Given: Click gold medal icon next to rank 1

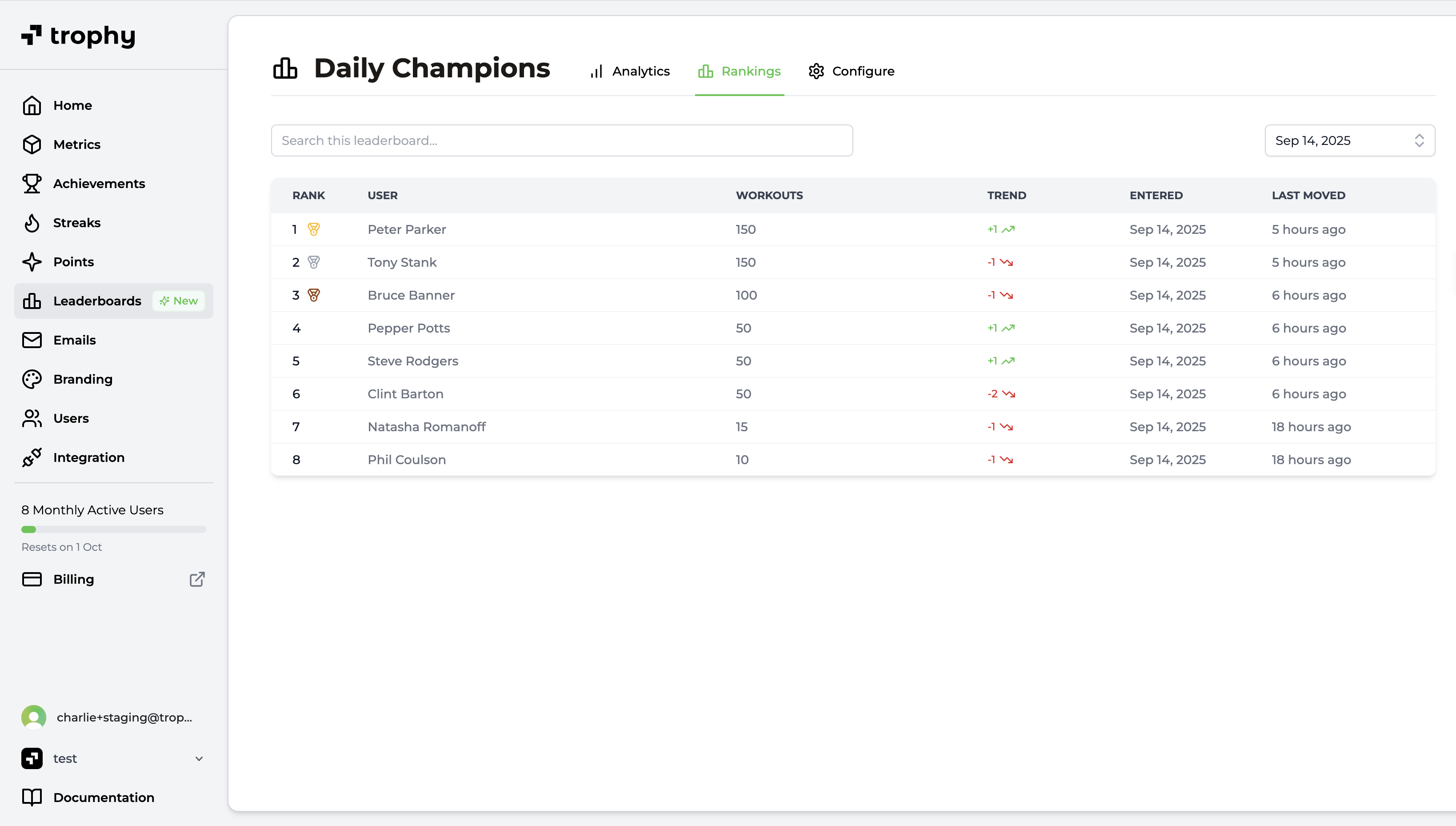Looking at the screenshot, I should click(x=313, y=229).
